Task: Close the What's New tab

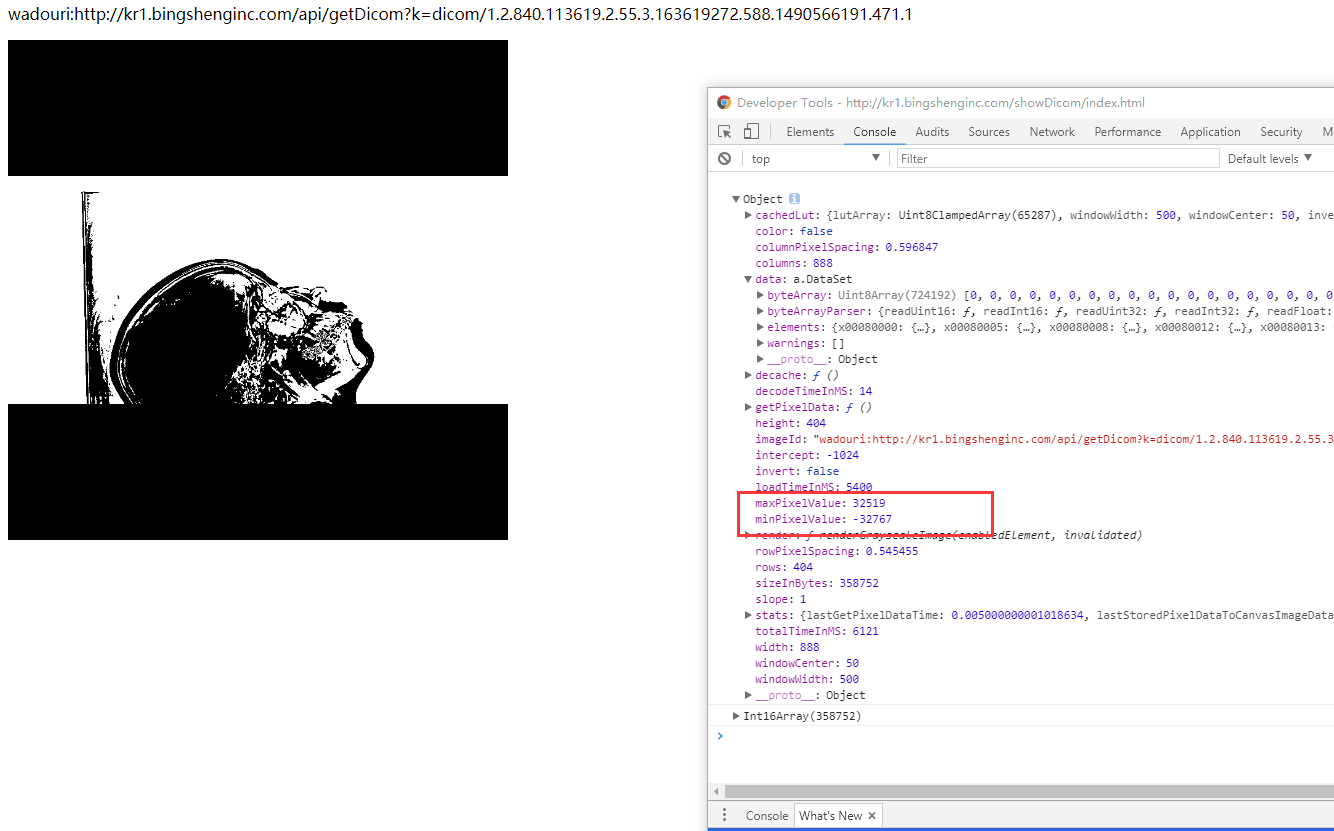Action: tap(870, 815)
